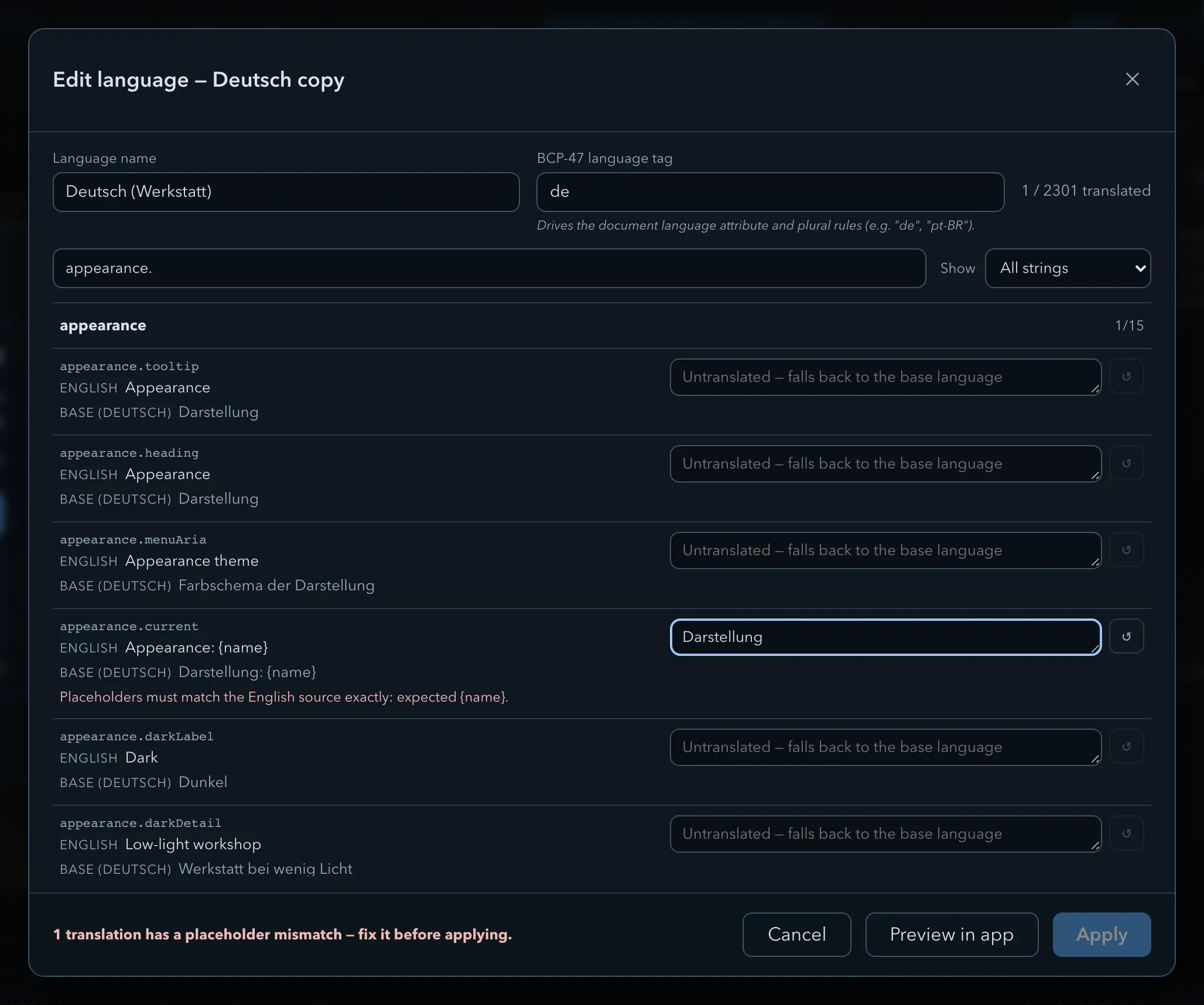This screenshot has height=1005, width=1204.
Task: Reset the appearance.darkDetail translation
Action: tap(1126, 833)
